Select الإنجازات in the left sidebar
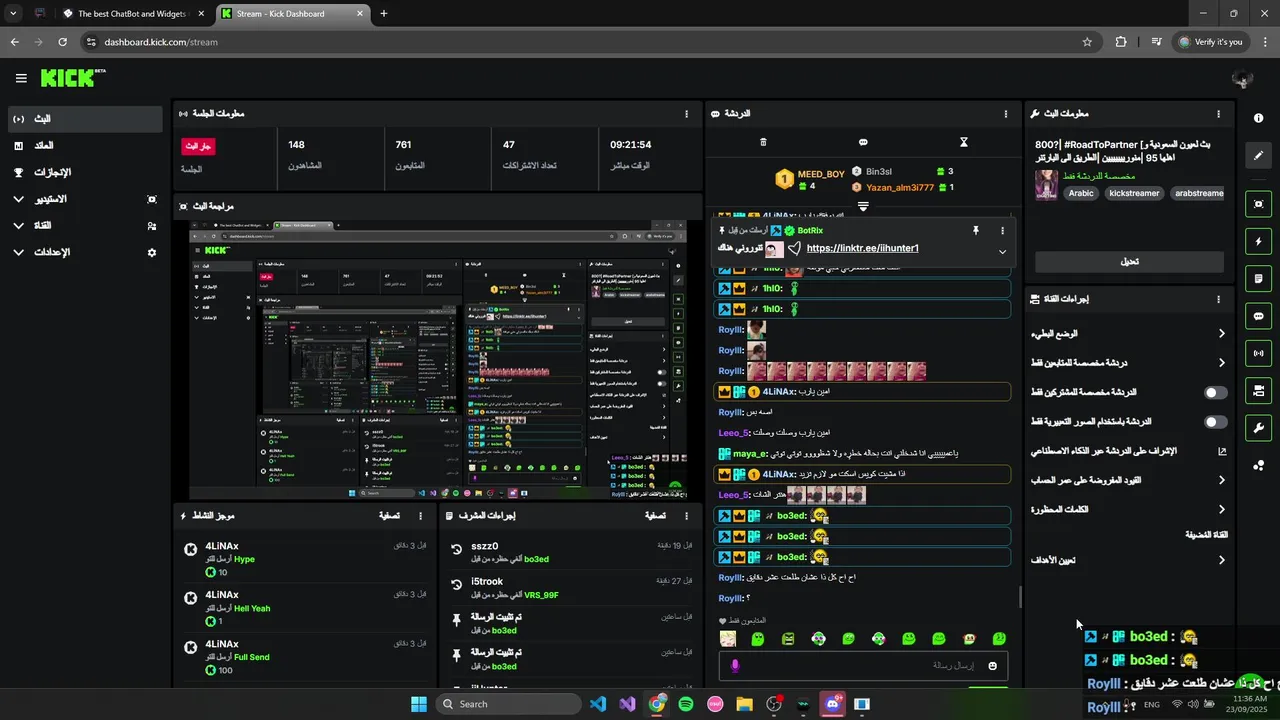The image size is (1280, 720). pos(84,172)
